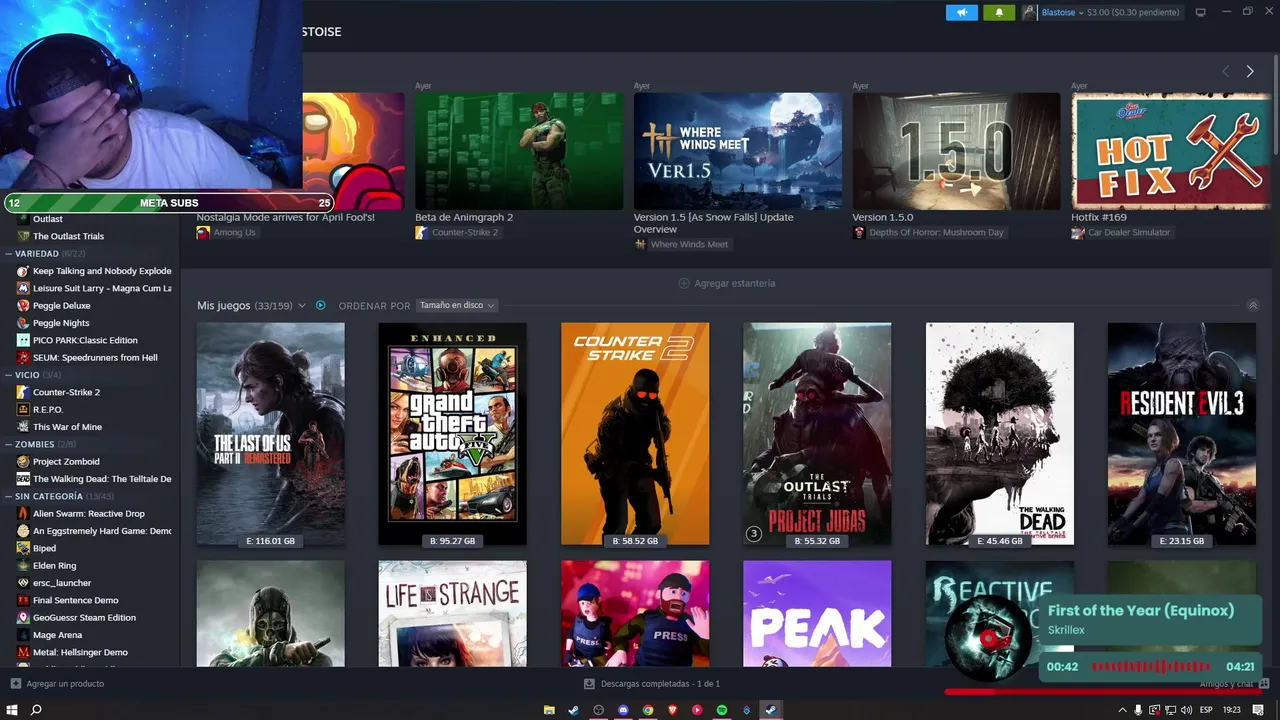1280x720 pixels.
Task: Collapse the ZOMBIES category
Action: pyautogui.click(x=9, y=444)
